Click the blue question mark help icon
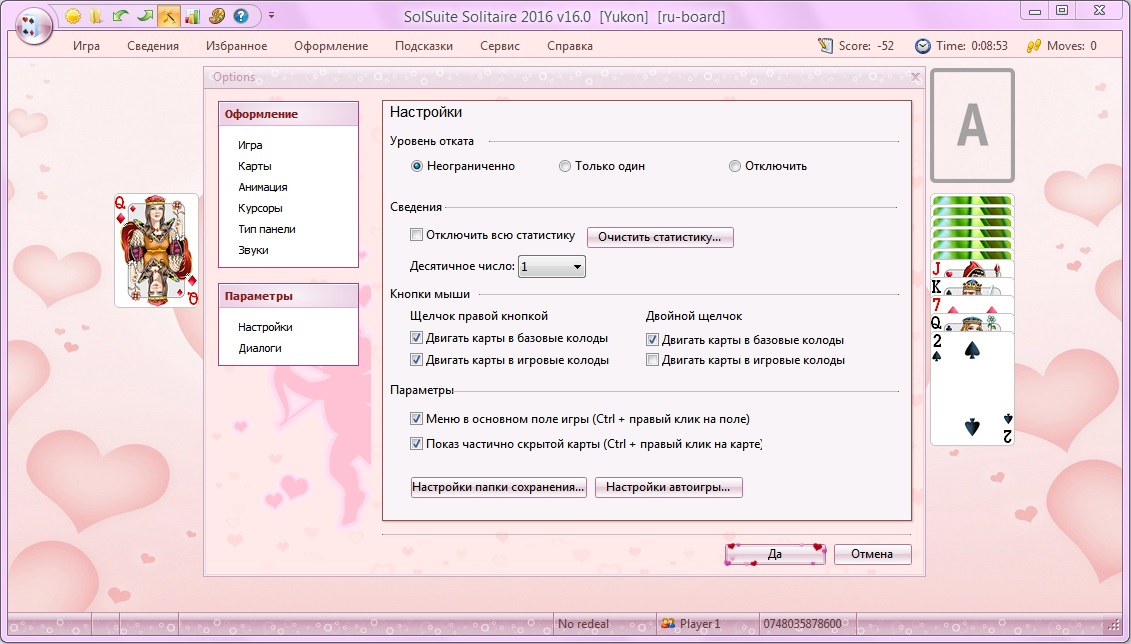The image size is (1131, 644). click(x=240, y=16)
